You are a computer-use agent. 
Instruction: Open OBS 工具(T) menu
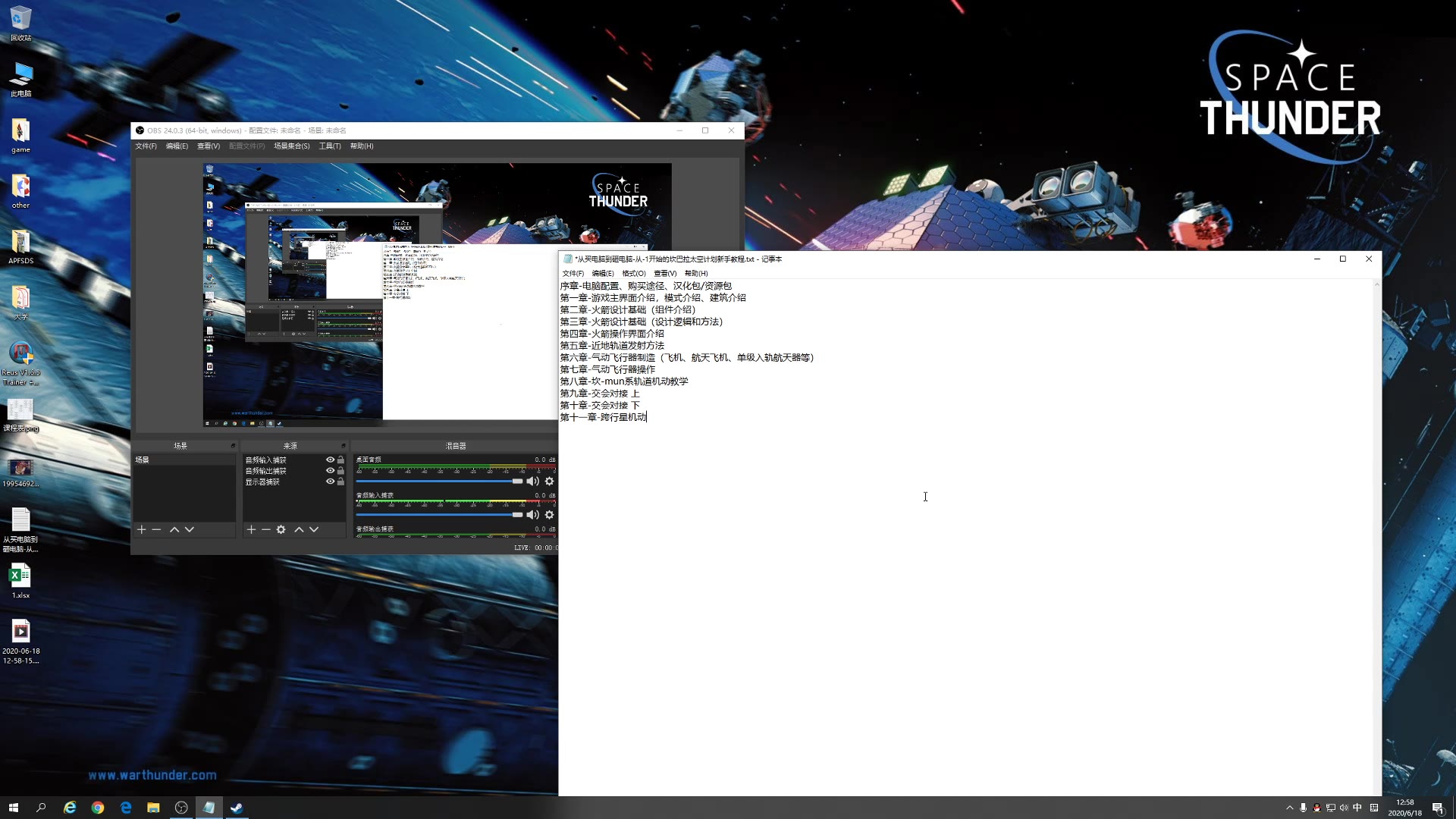click(x=329, y=146)
